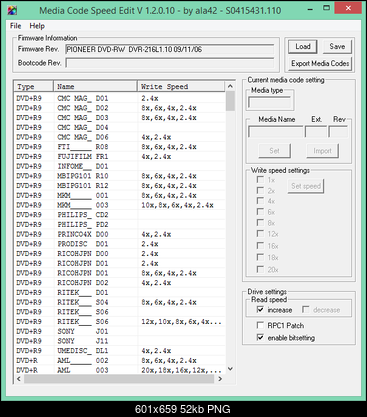Toggle the 20x write speed checkbox
This screenshot has width=367, height=417.
pos(260,269)
